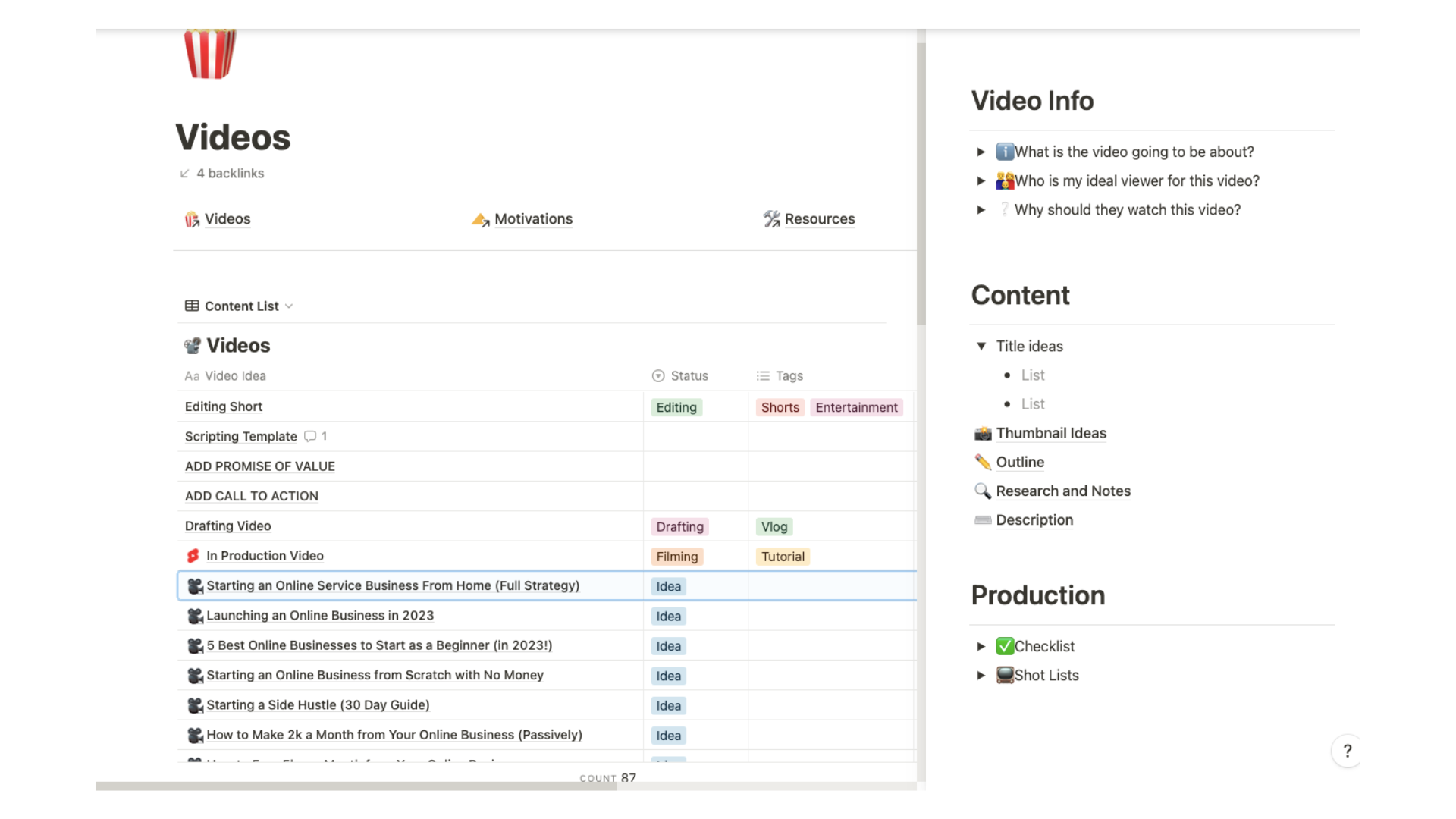Open the Description link in the Content section
1456x819 pixels.
point(1034,519)
